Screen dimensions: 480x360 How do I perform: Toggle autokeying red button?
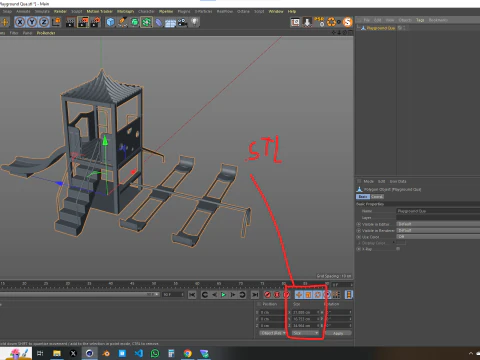pos(277,295)
